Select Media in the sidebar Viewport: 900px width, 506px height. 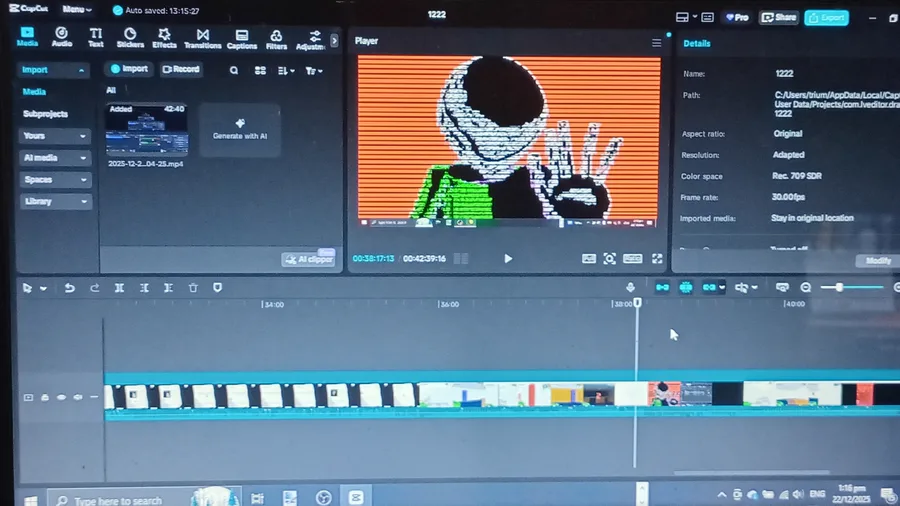(x=34, y=91)
